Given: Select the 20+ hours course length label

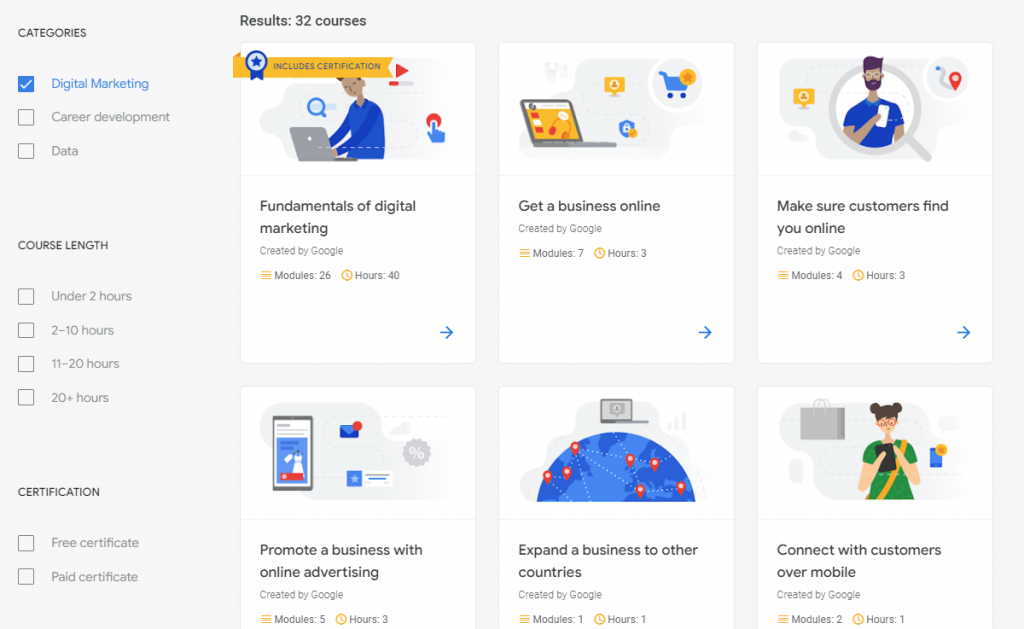Looking at the screenshot, I should 80,398.
